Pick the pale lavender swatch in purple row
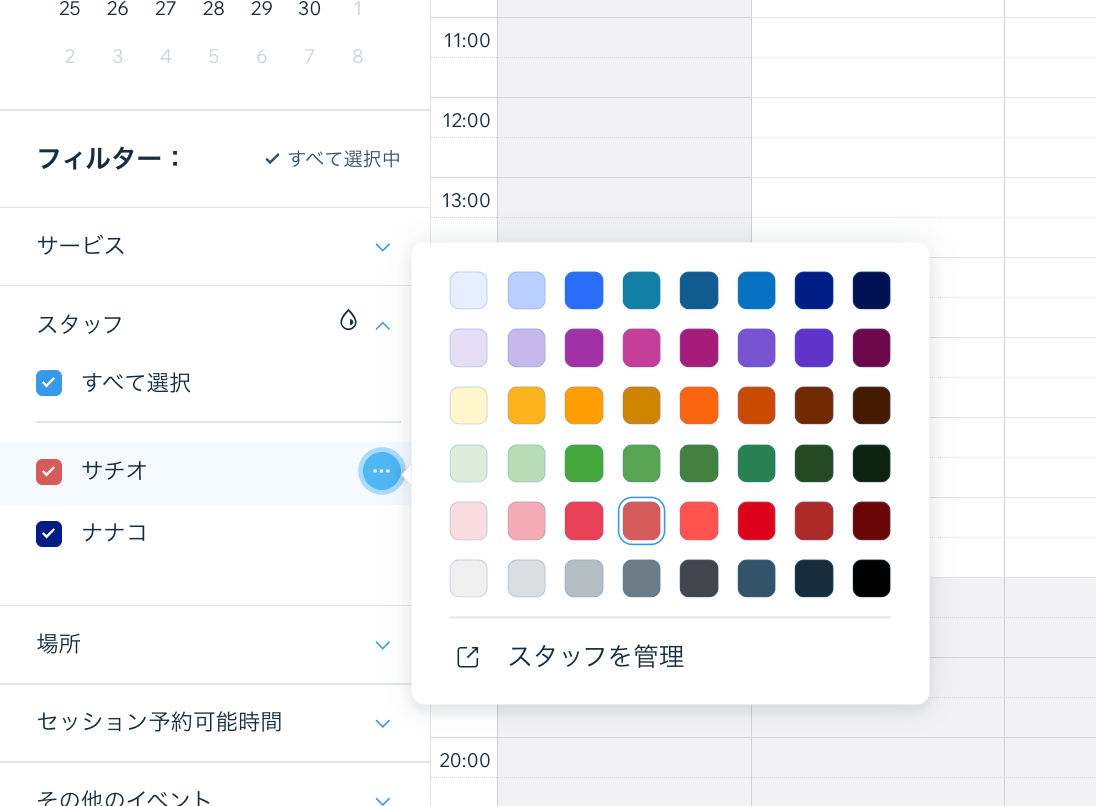This screenshot has width=1096, height=806. (468, 348)
